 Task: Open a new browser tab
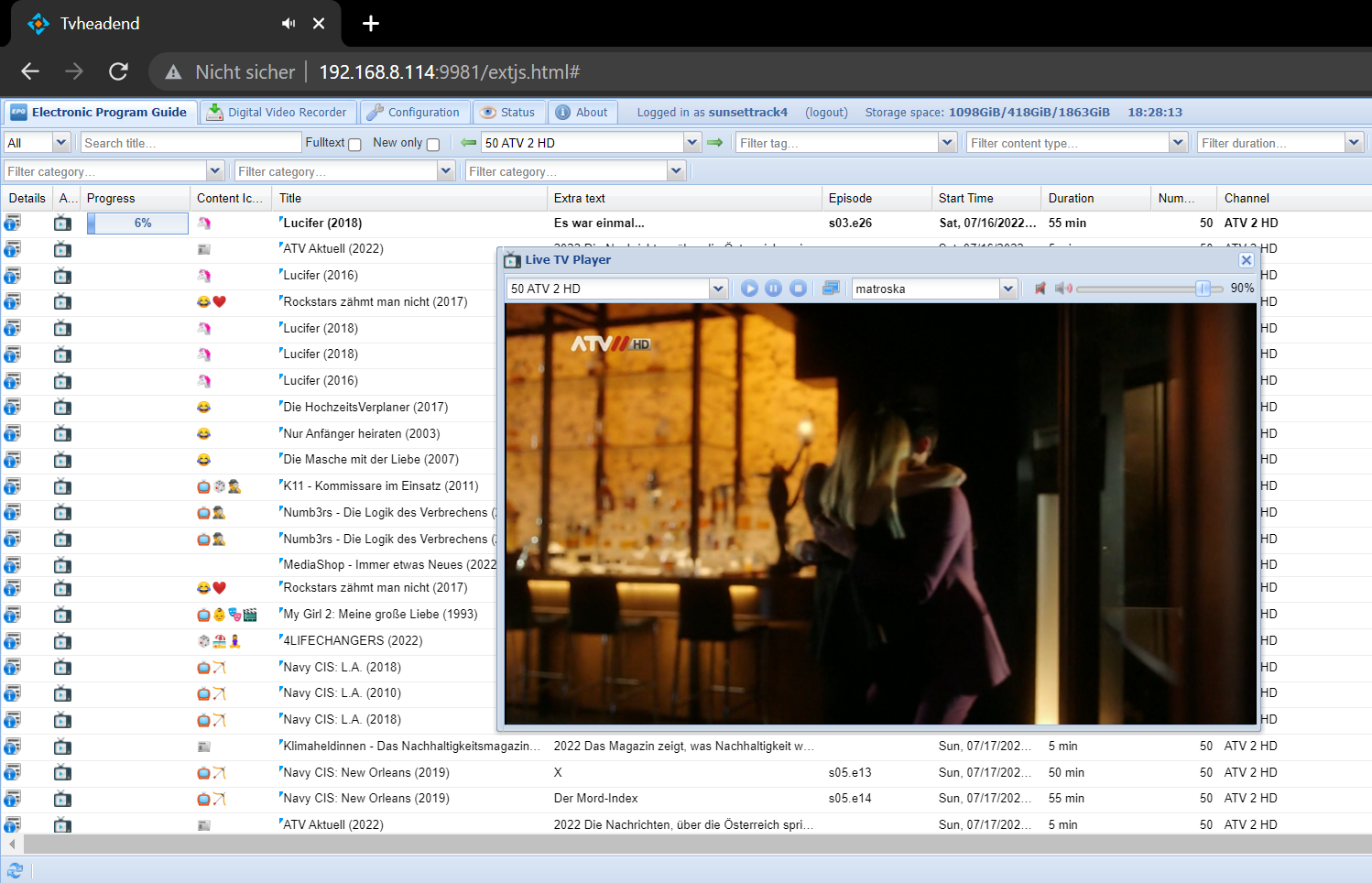tap(371, 24)
